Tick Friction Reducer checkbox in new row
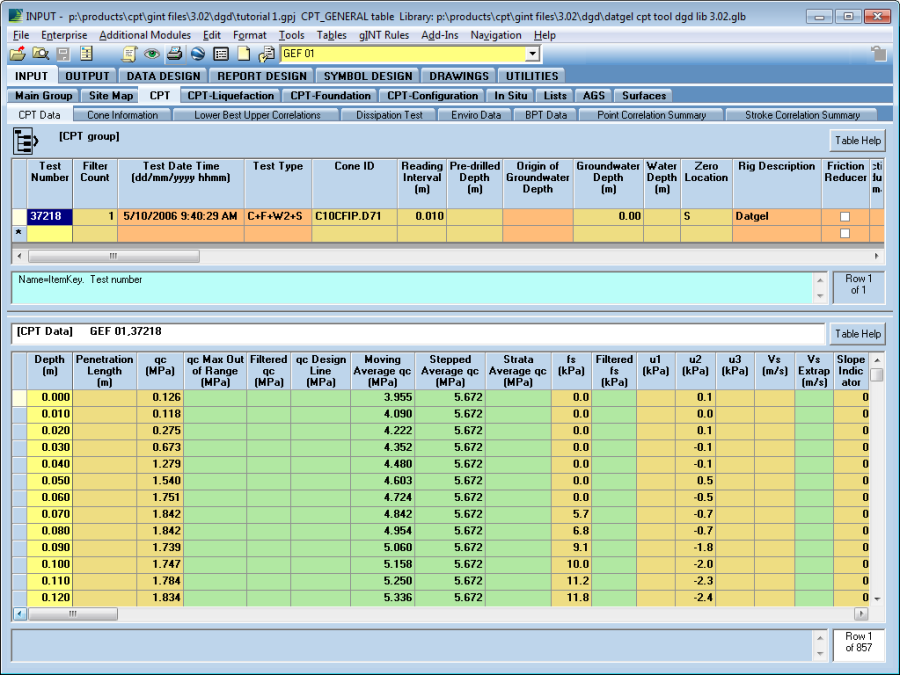The image size is (900, 675). click(846, 233)
